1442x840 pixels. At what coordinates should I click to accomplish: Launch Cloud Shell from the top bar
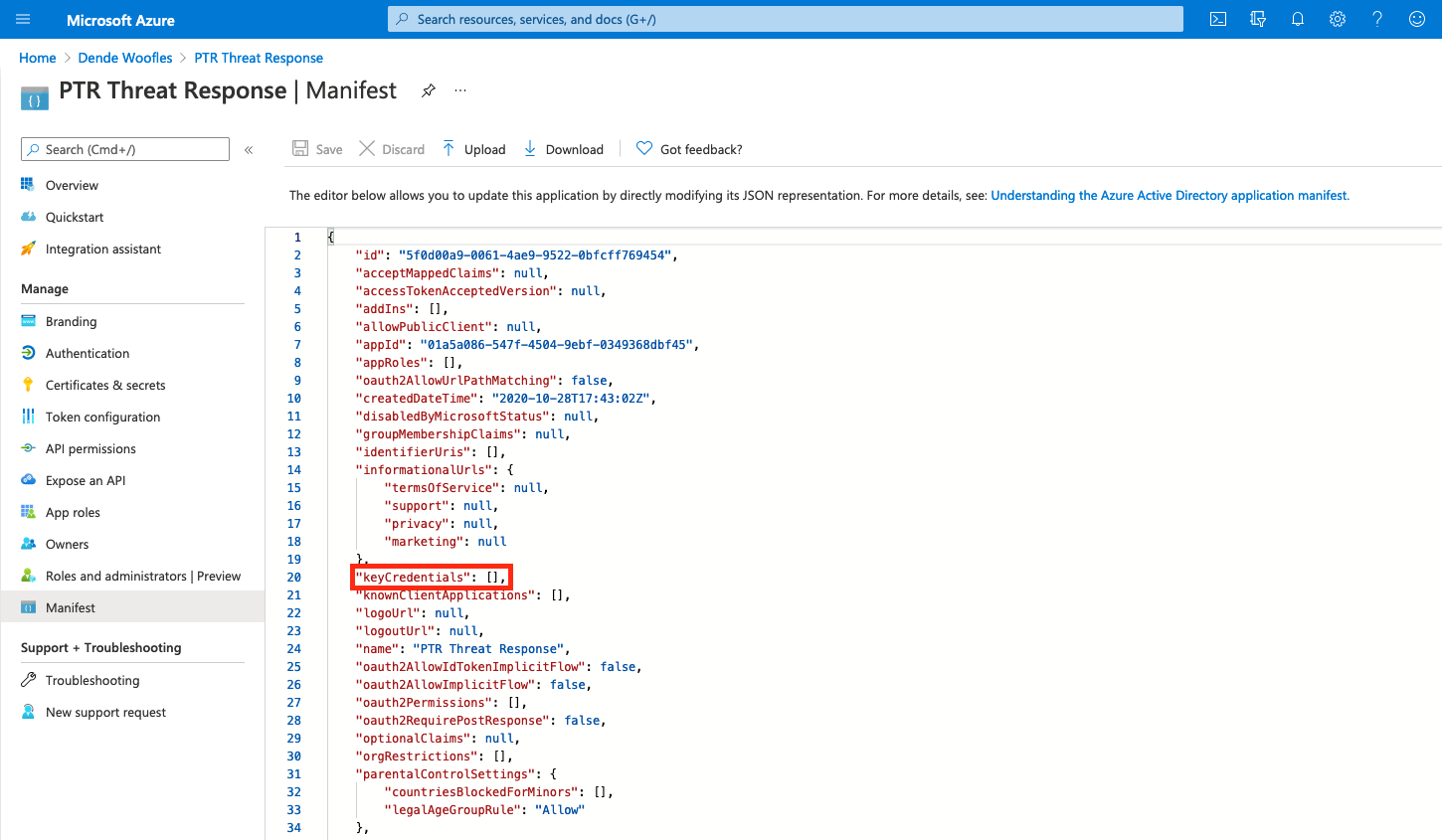point(1218,19)
